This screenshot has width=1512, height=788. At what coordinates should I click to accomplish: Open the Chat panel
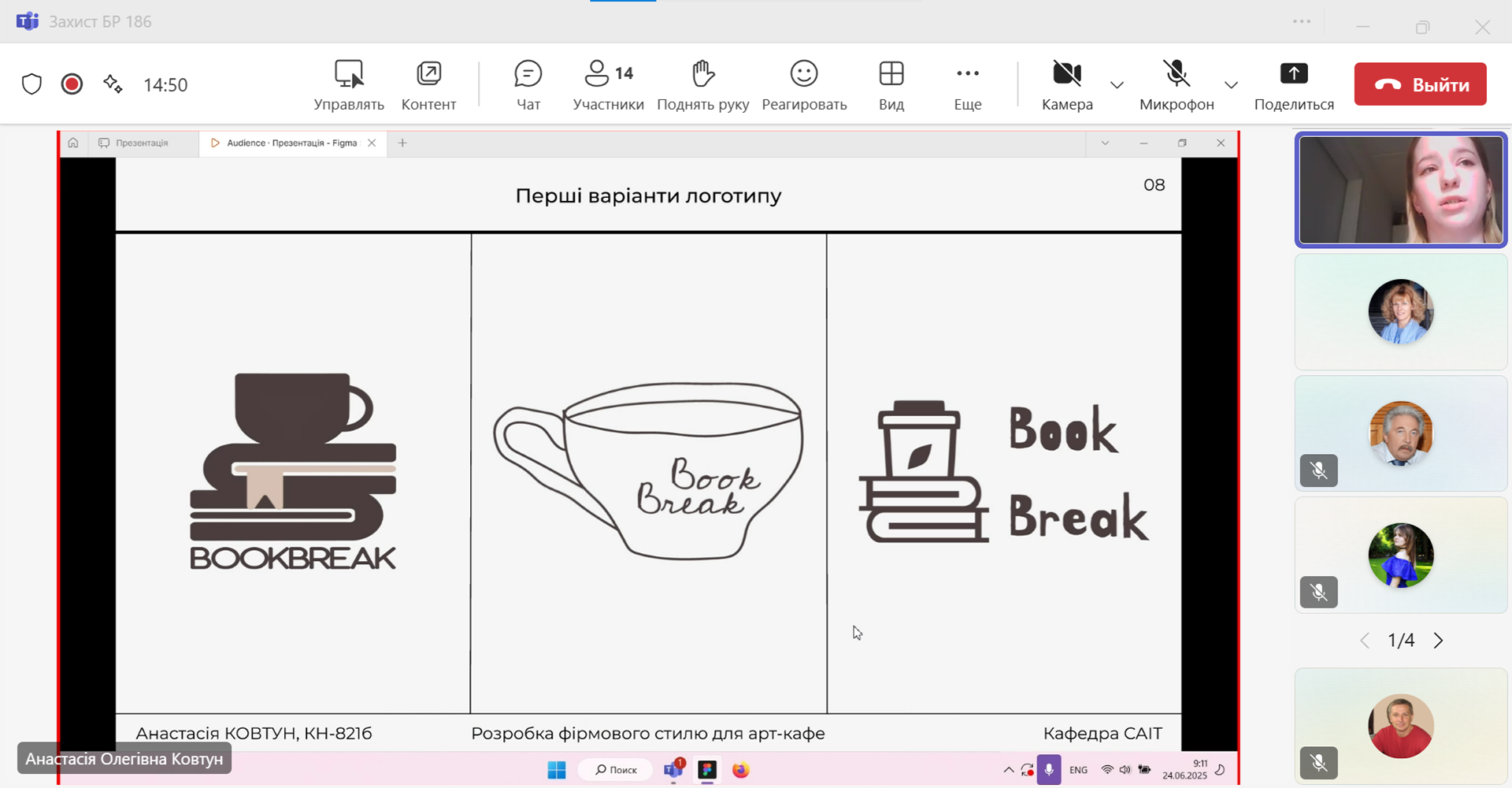click(528, 84)
